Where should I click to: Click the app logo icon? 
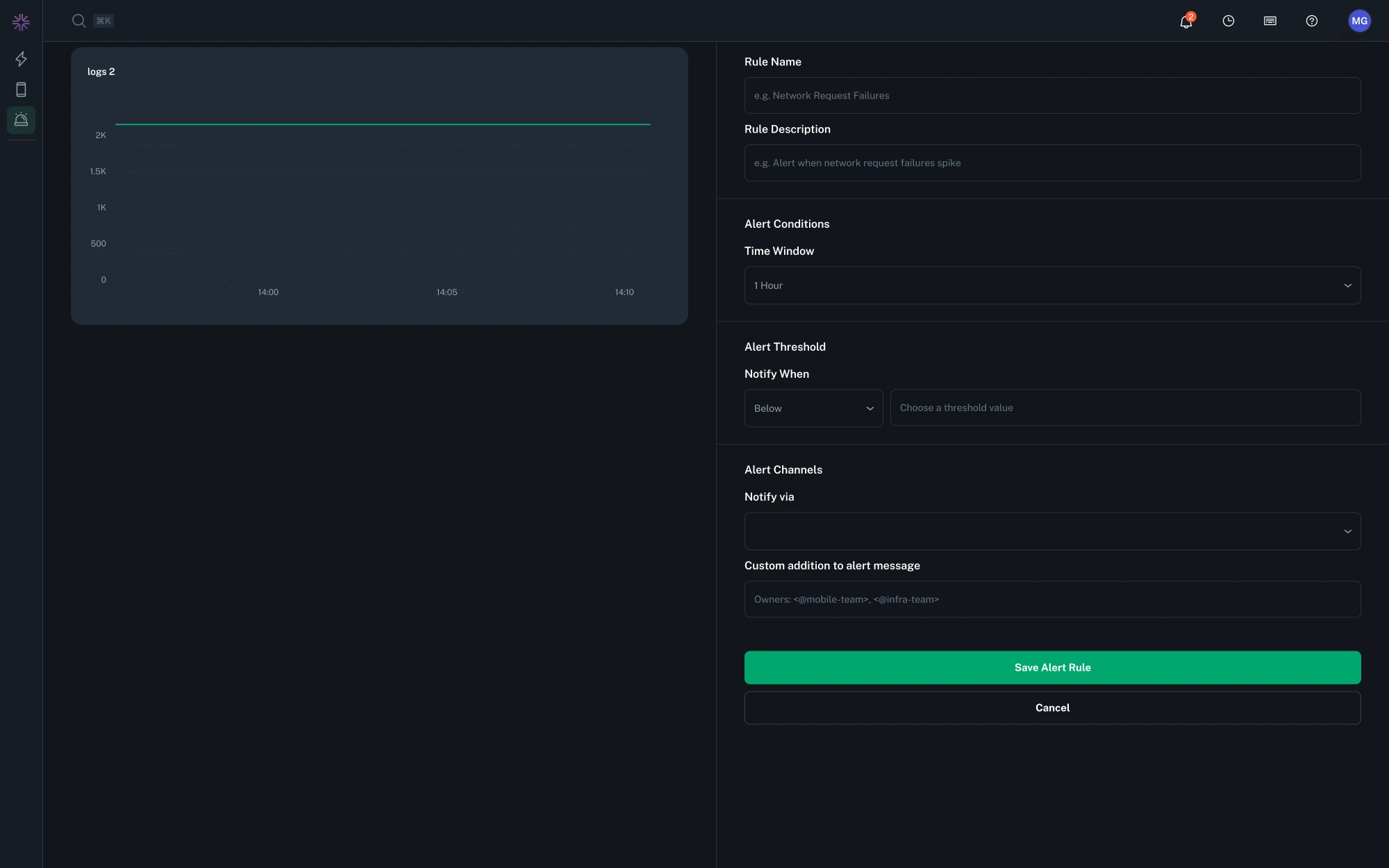point(21,22)
